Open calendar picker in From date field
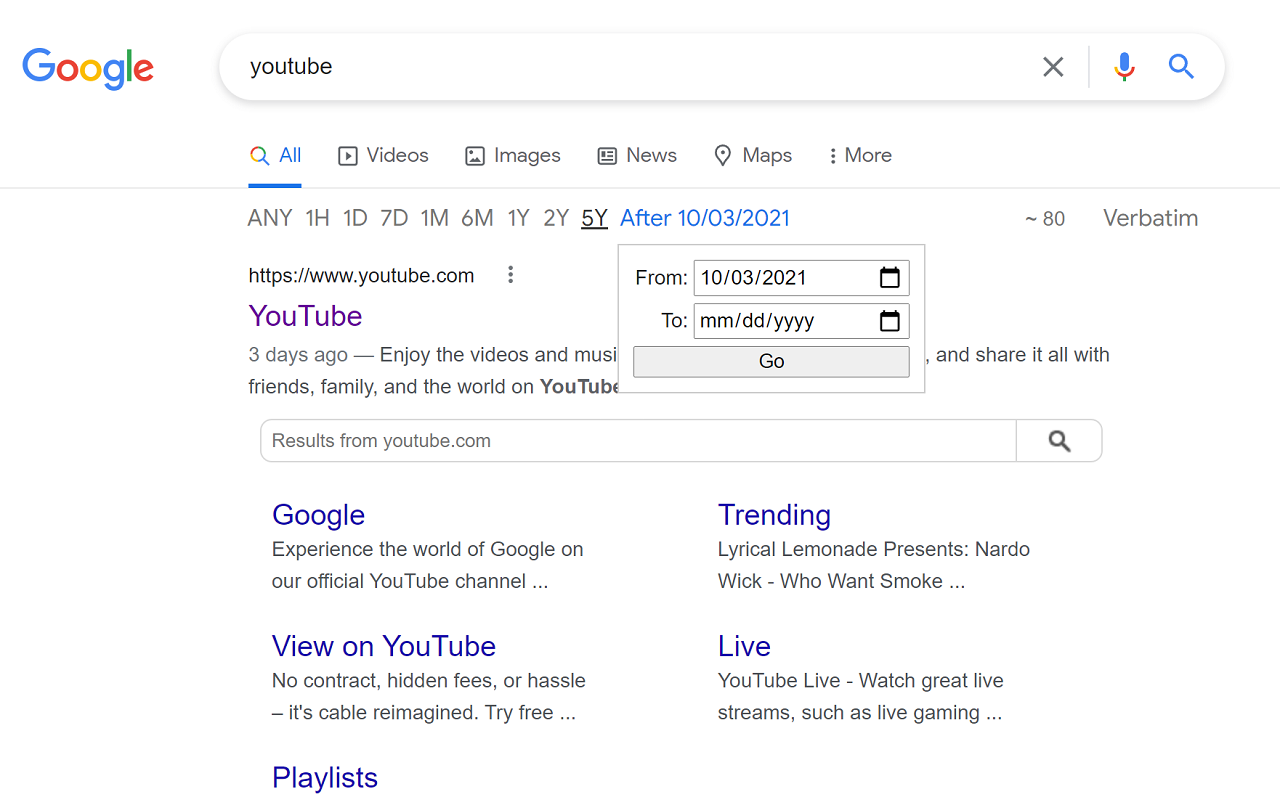This screenshot has width=1280, height=800. tap(889, 278)
